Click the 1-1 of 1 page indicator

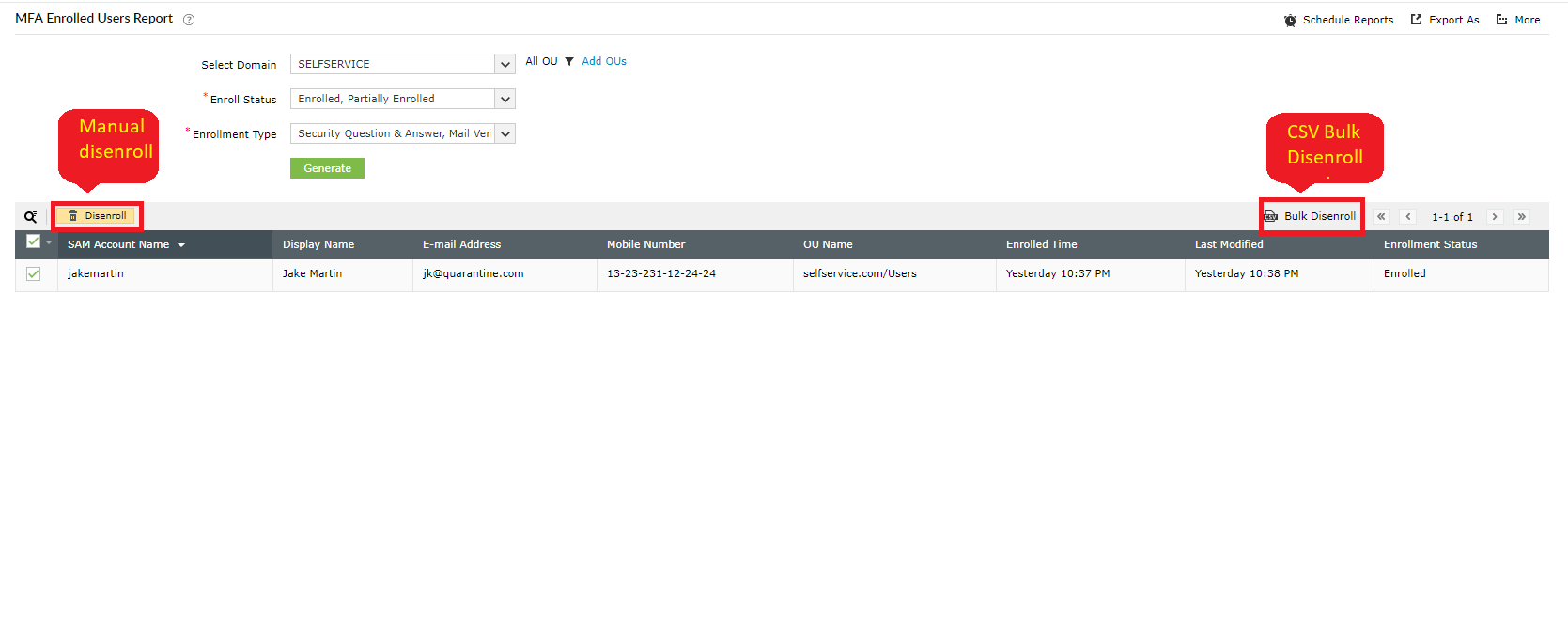tap(1452, 217)
